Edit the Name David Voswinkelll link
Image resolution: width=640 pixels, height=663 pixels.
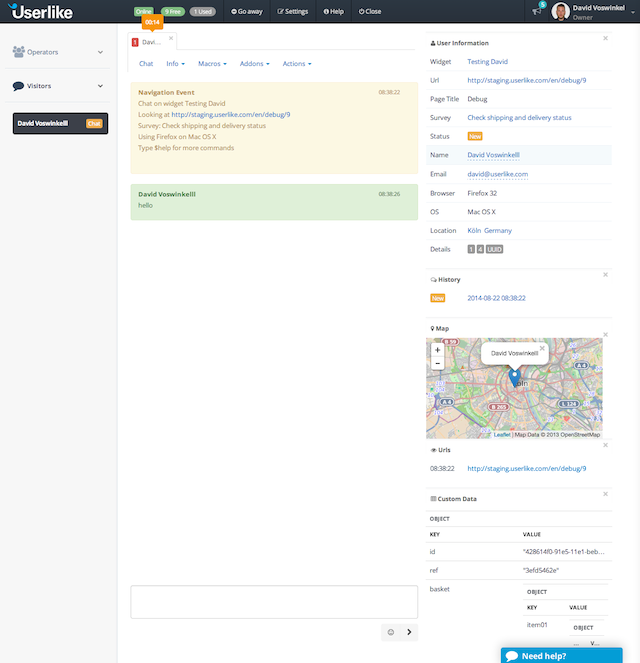(x=493, y=155)
